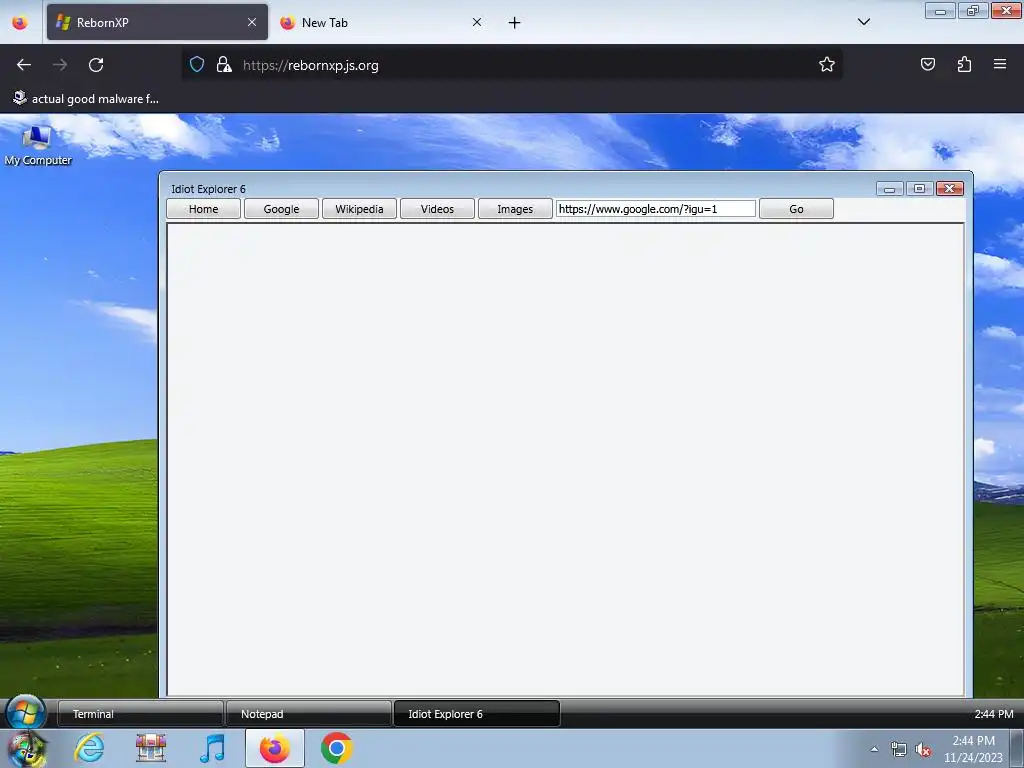Maximize the Idiot Explorer 6 window
1024x768 pixels.
click(920, 189)
